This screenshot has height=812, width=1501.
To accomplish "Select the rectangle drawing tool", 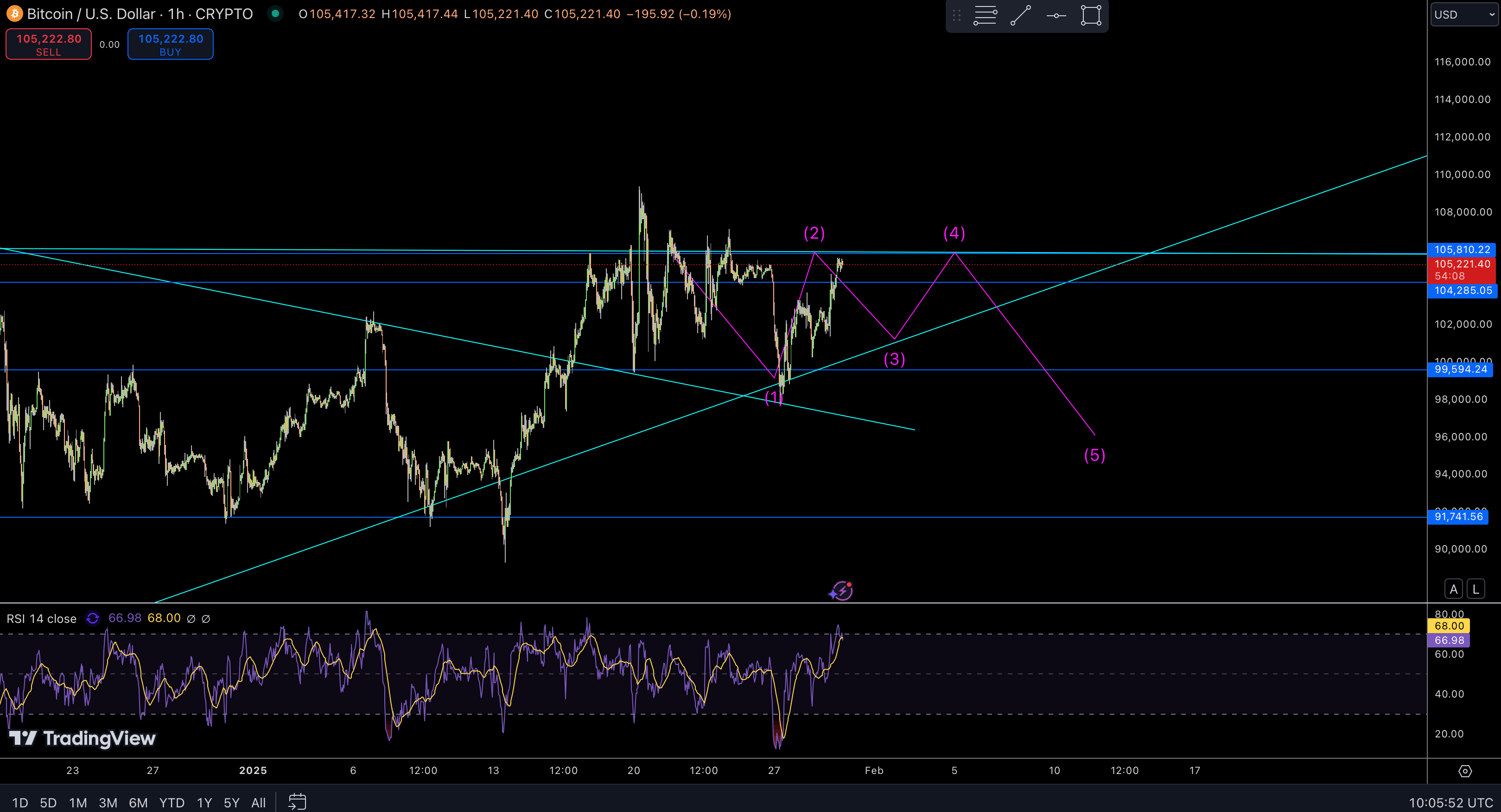I will (x=1091, y=16).
